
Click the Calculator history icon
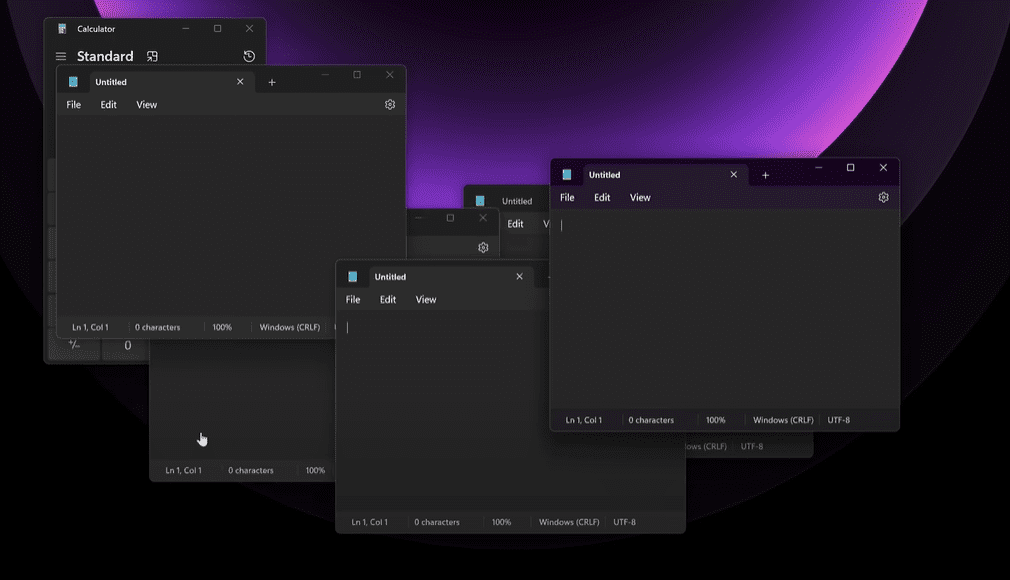pyautogui.click(x=249, y=57)
